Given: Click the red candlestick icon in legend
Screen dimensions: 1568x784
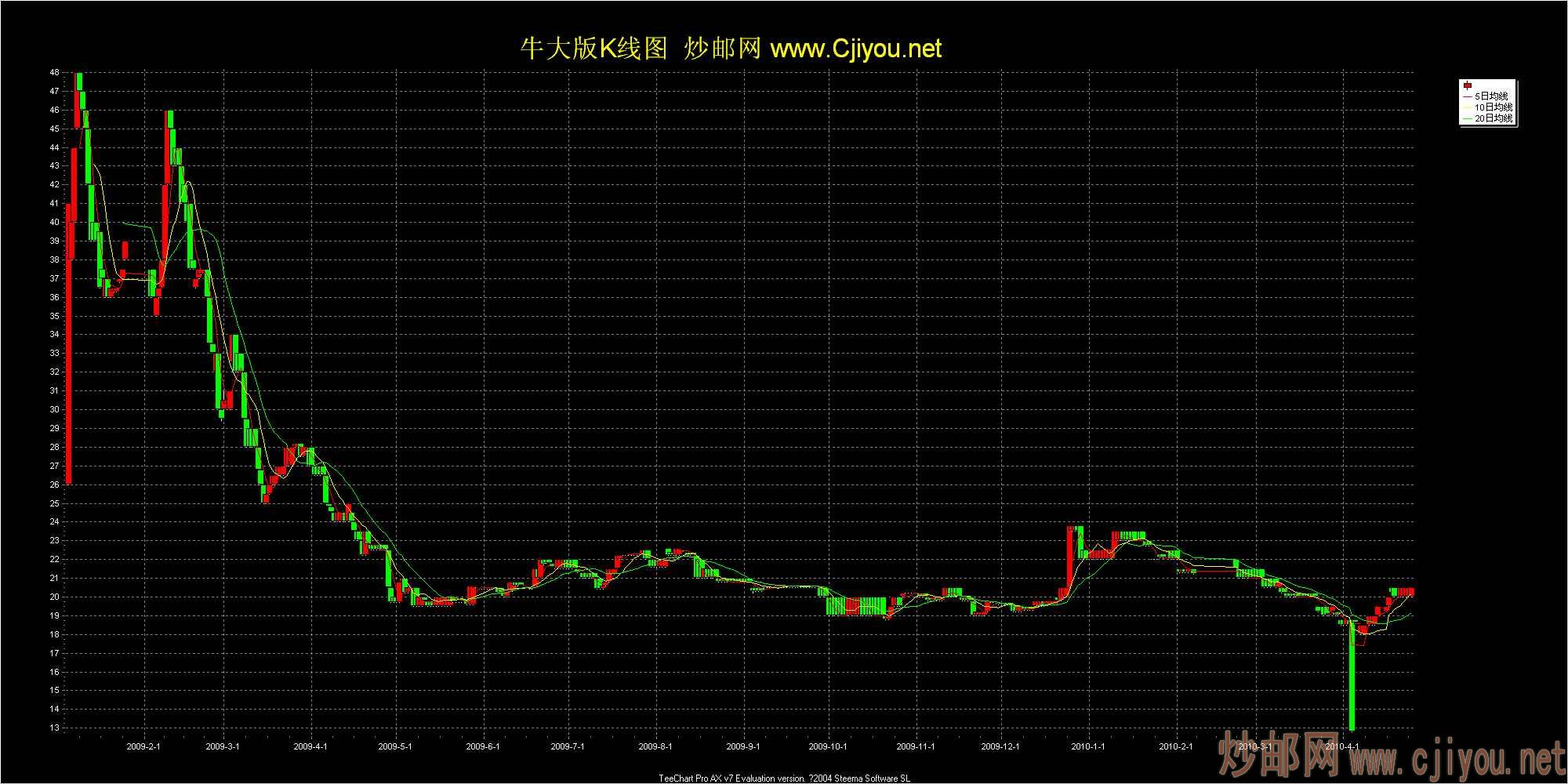Looking at the screenshot, I should (1467, 85).
